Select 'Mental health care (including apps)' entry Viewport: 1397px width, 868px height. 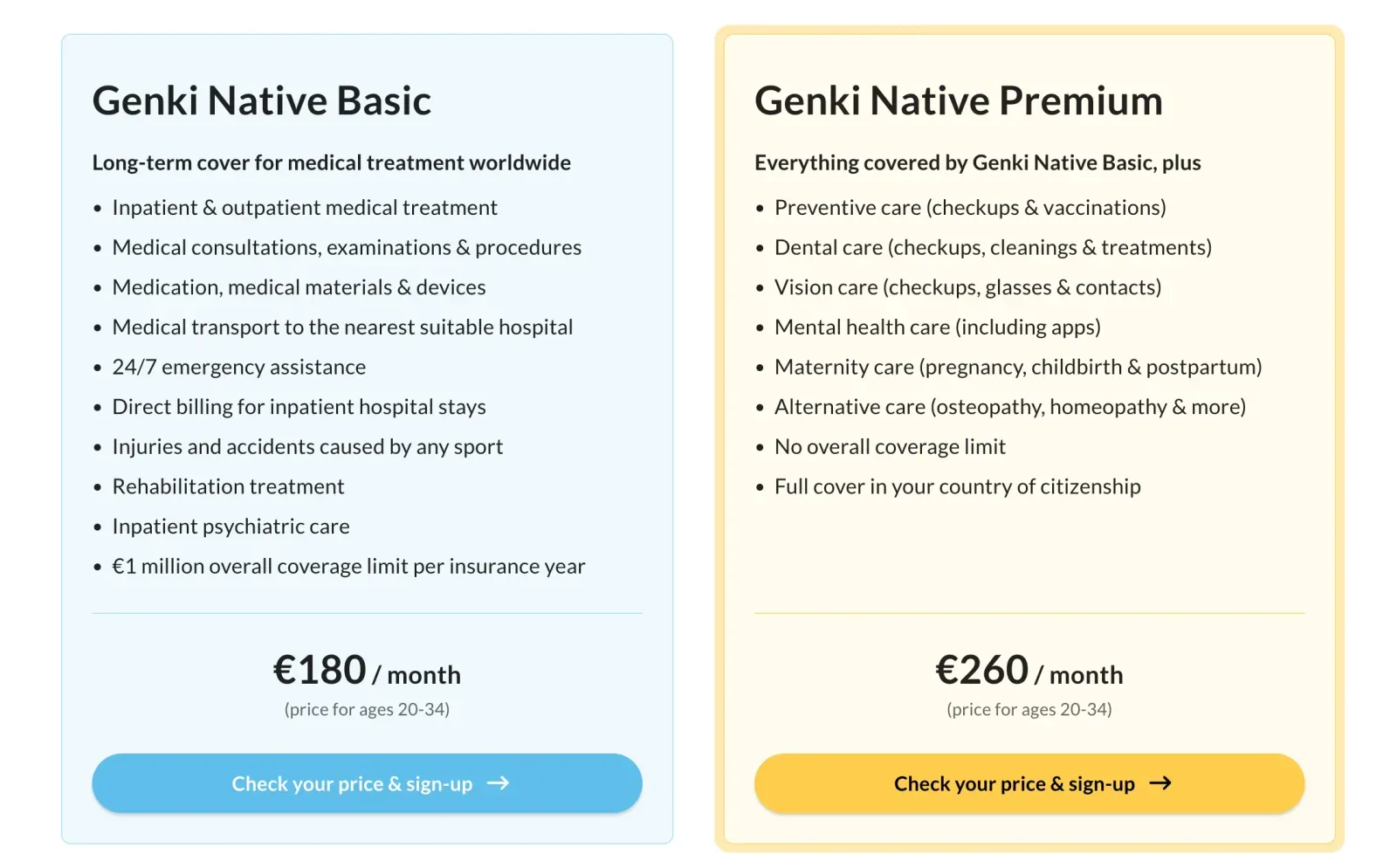point(938,327)
